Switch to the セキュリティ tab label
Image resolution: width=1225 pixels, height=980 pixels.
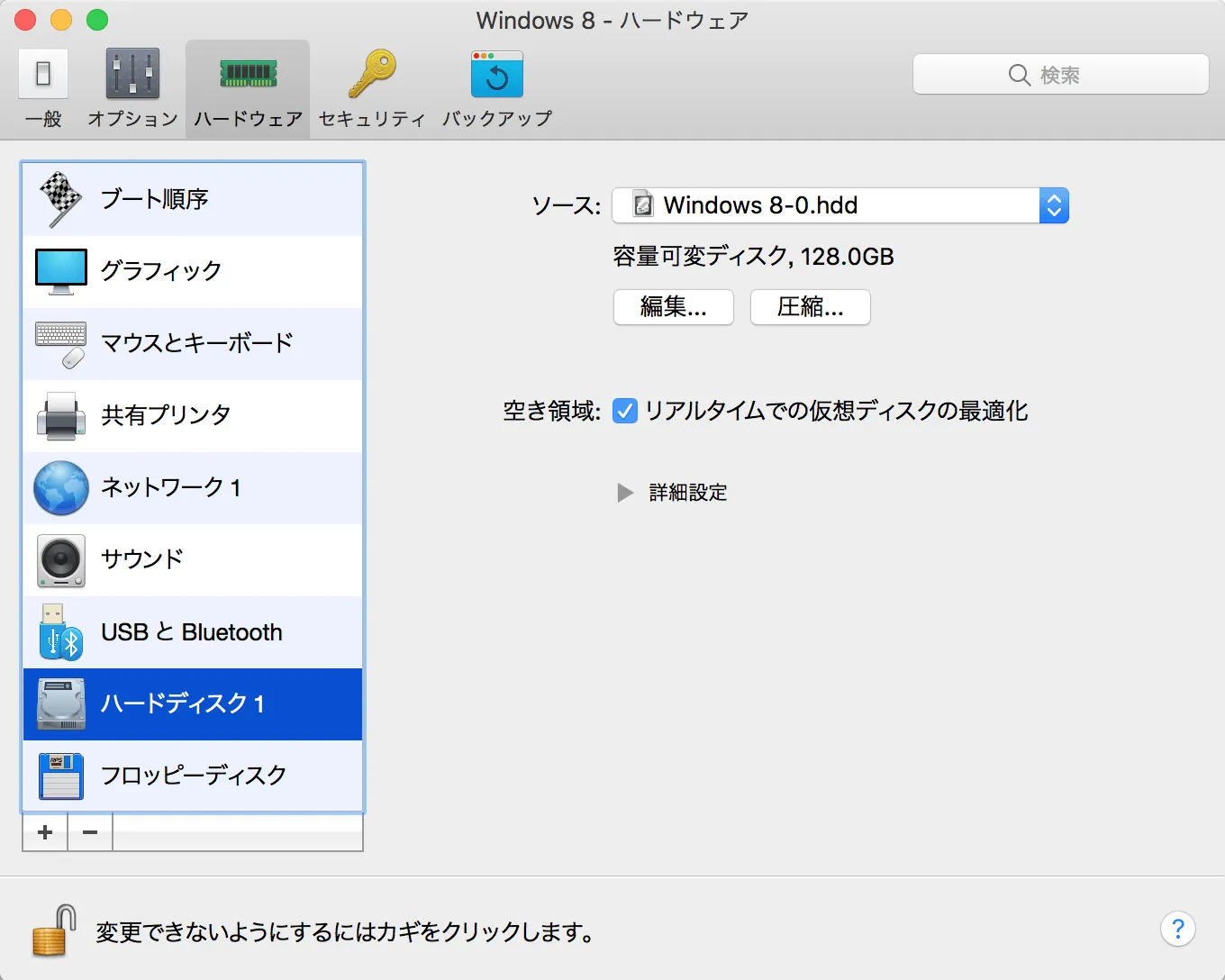[x=372, y=119]
